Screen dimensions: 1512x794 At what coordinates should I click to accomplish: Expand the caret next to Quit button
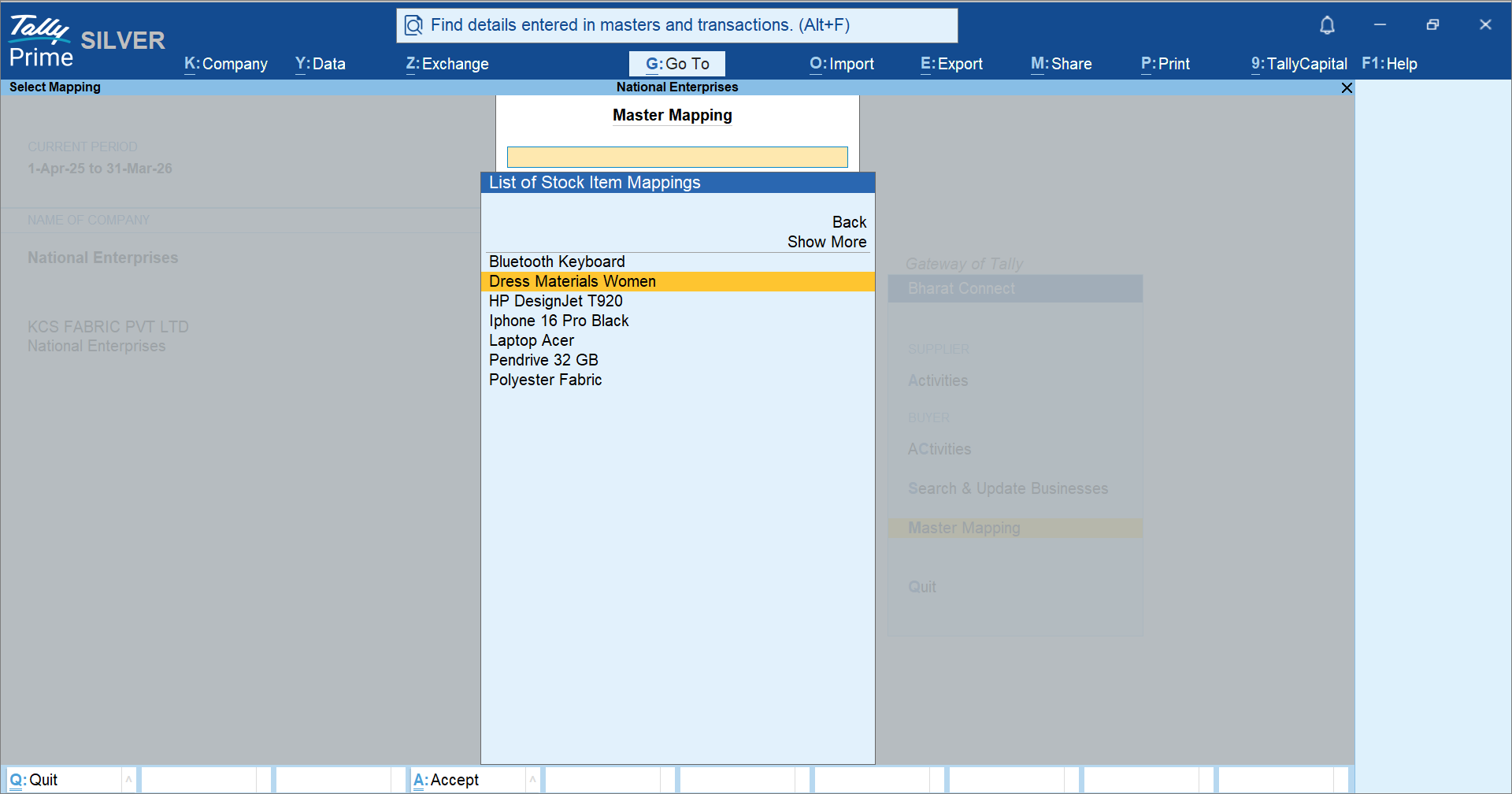click(x=128, y=780)
